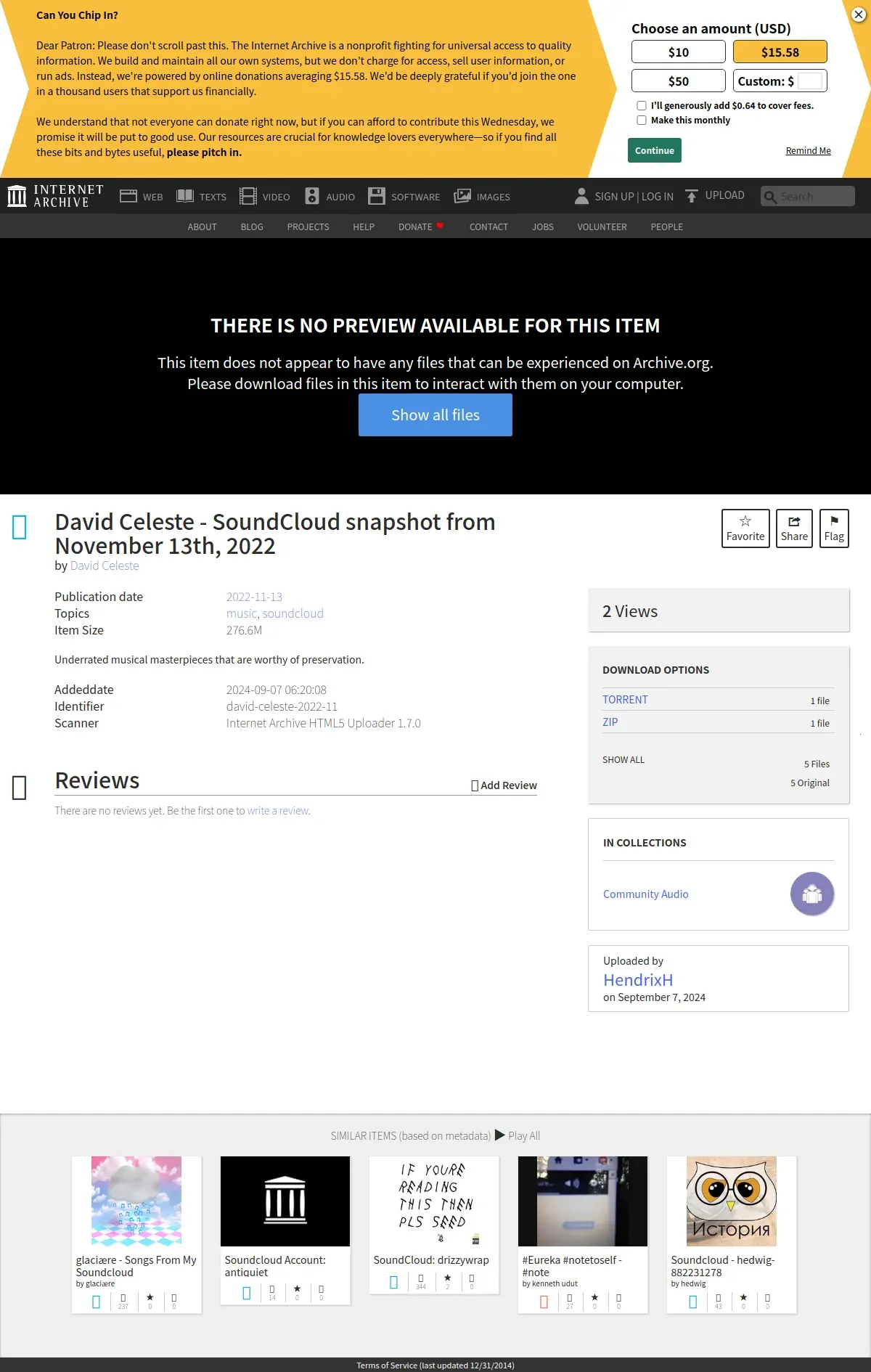
Task: Open the About menu item
Action: [203, 226]
